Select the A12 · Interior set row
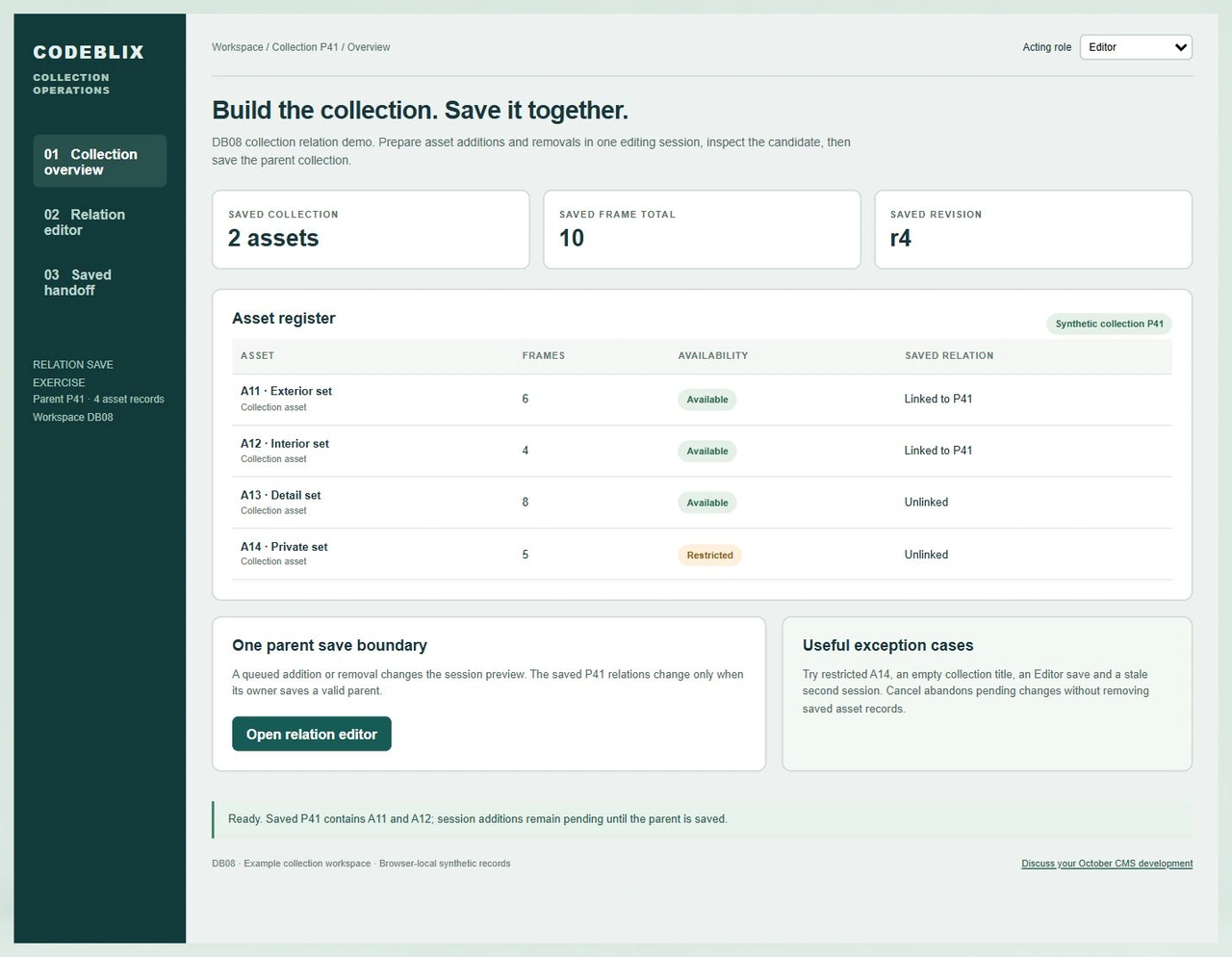This screenshot has width=1232, height=957. [x=702, y=451]
